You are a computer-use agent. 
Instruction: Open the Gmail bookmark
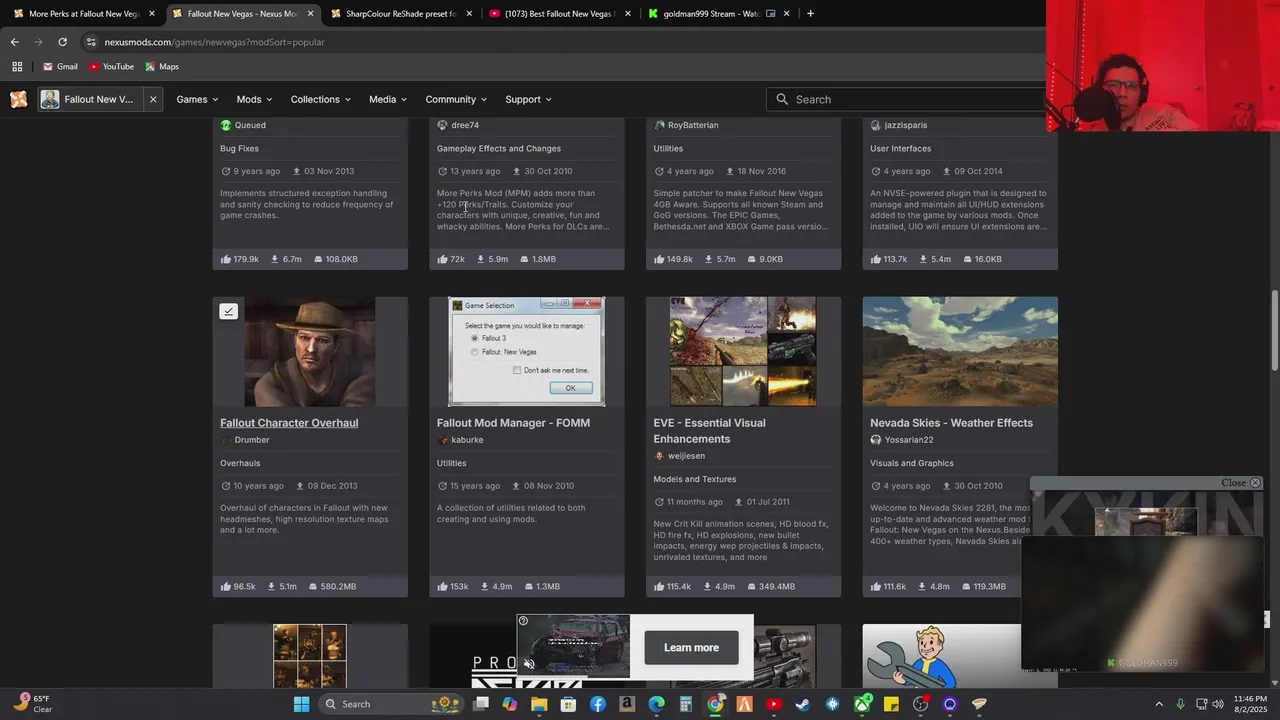(60, 67)
